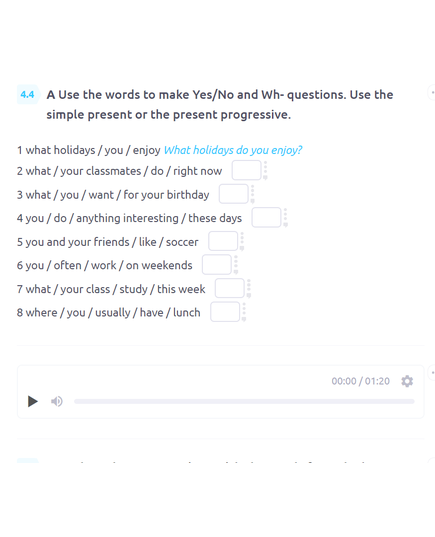Click answer box for question 7
The height and width of the screenshot is (537, 435).
coord(229,288)
